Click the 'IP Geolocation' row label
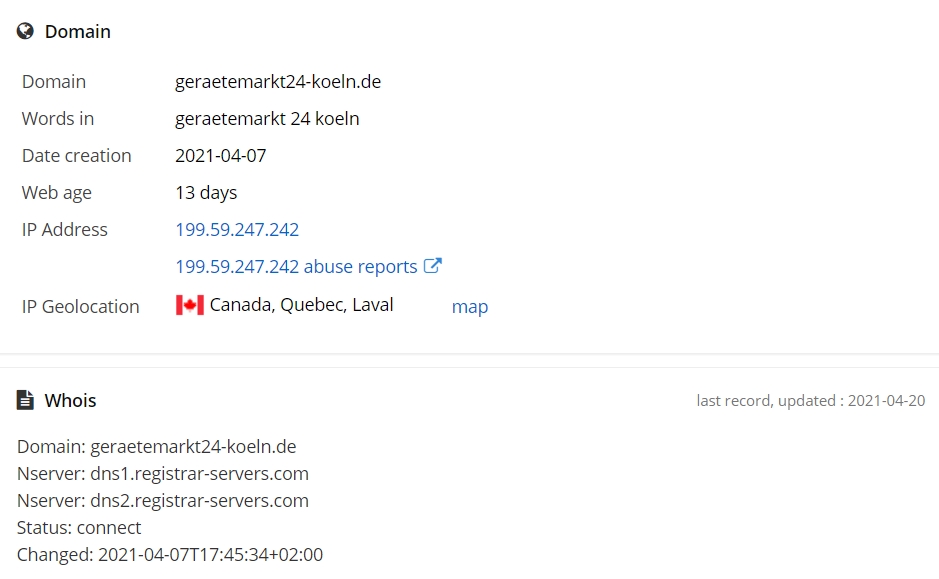 click(x=80, y=307)
